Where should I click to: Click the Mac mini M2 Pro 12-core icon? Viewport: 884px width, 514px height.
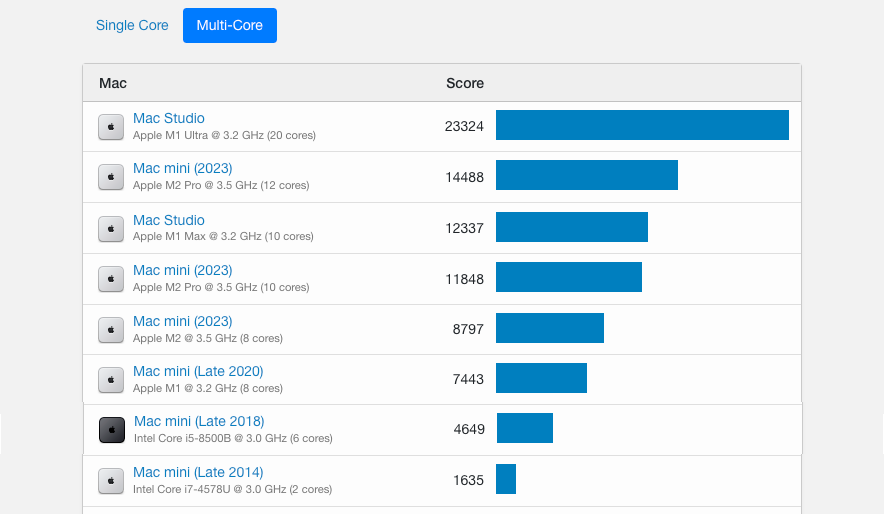[x=111, y=177]
